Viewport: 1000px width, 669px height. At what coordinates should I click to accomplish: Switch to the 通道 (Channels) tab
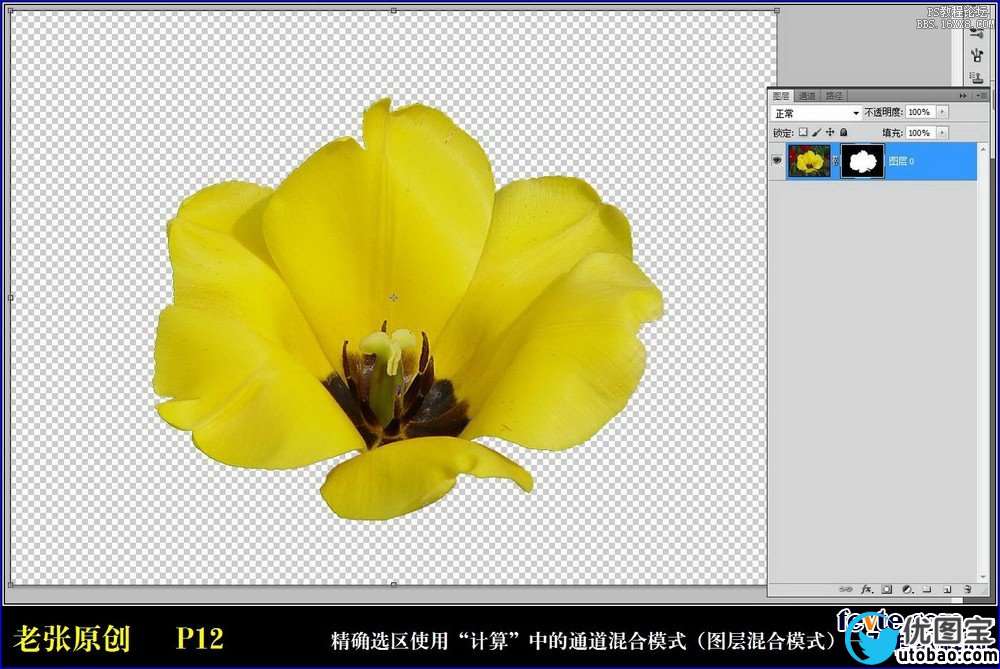click(807, 96)
